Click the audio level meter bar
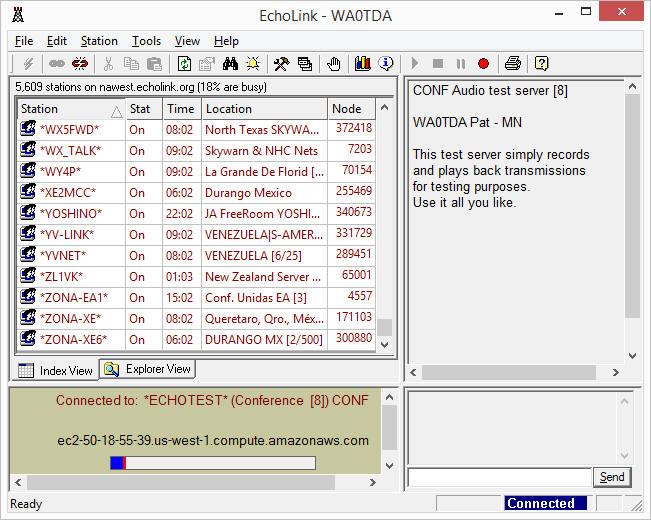Viewport: 651px width, 520px height. (x=213, y=463)
